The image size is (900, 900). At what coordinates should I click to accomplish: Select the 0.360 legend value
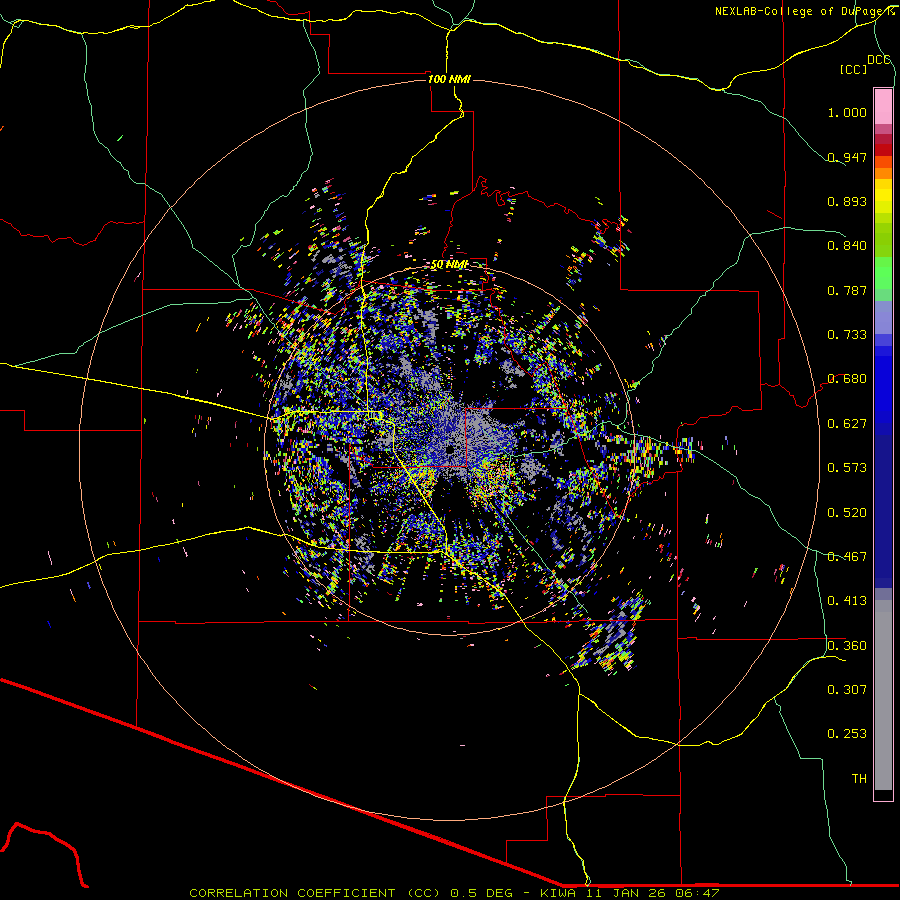[x=847, y=646]
